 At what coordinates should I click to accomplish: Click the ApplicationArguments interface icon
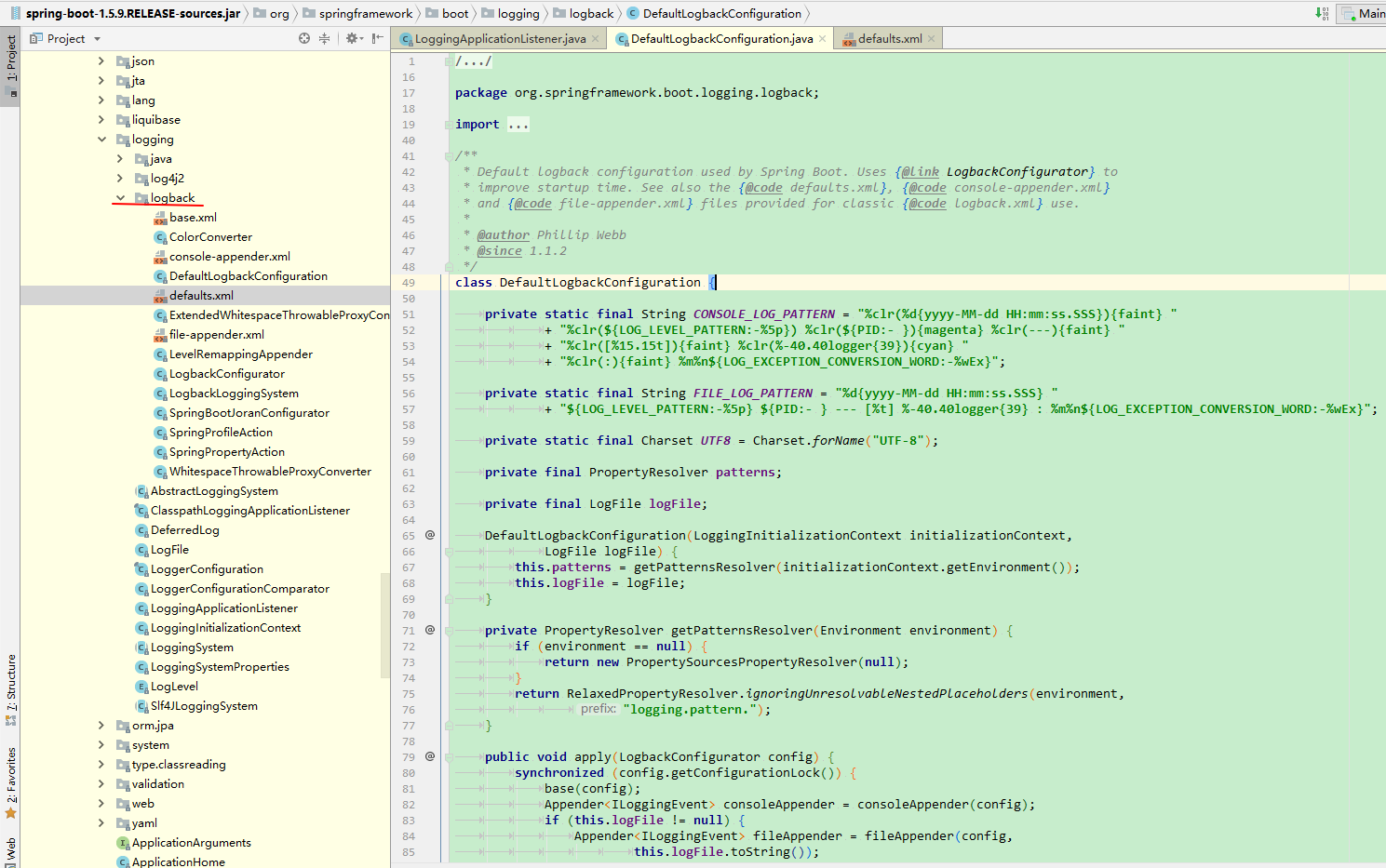point(123,842)
